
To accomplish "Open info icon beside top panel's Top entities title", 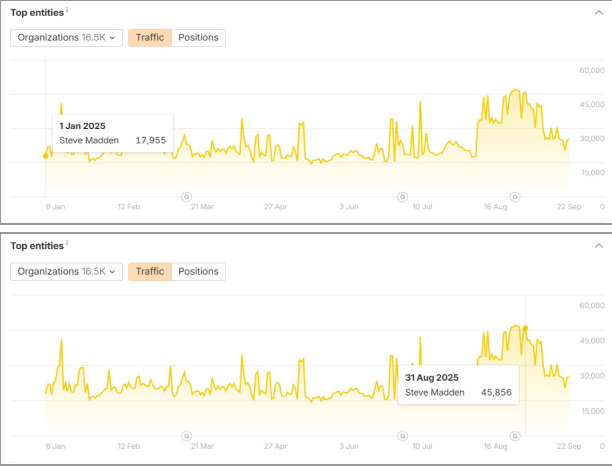I will (x=68, y=11).
